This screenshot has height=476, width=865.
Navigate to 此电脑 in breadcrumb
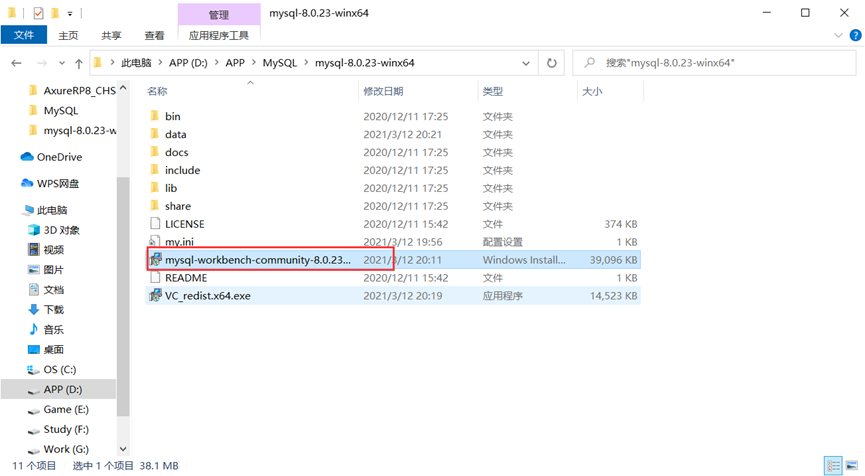(136, 63)
